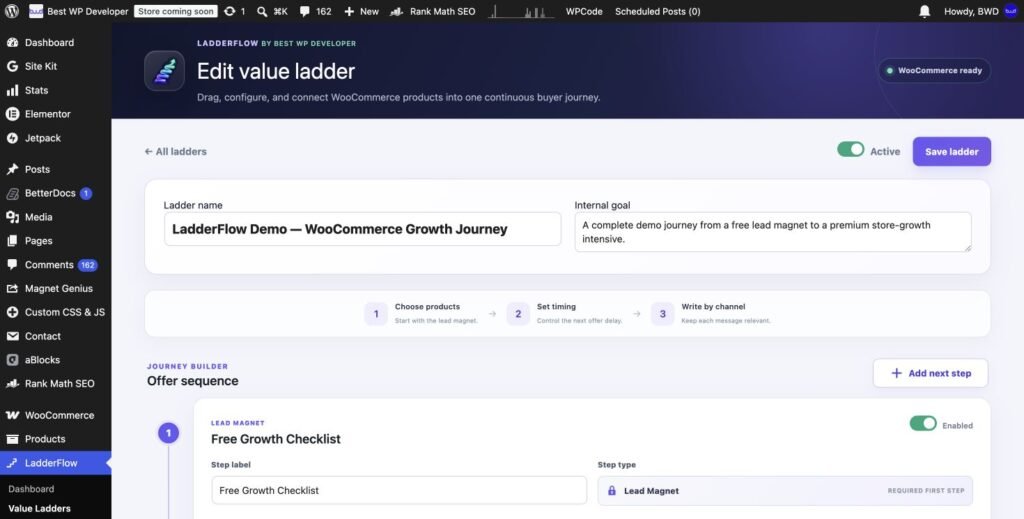Screen dimensions: 1024x519
Task: Click the Custom CSS & JS plus icon
Action: tap(12, 312)
